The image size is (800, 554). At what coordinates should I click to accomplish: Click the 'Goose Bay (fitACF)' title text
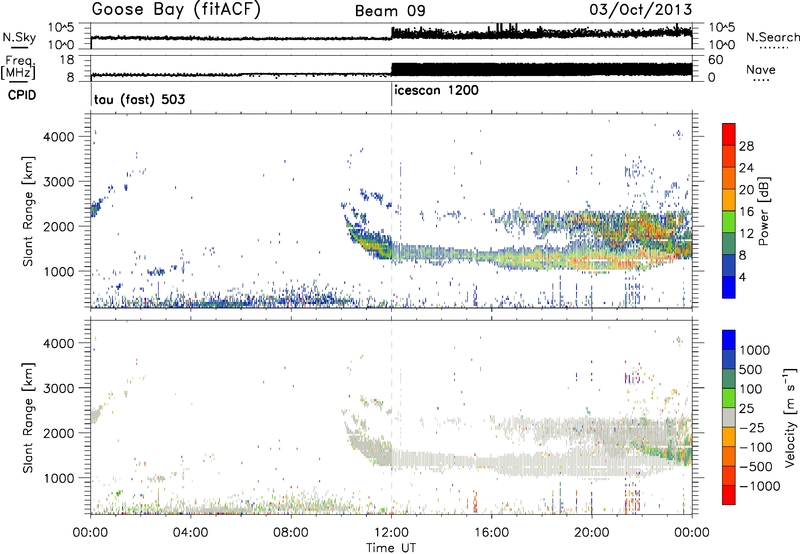176,10
